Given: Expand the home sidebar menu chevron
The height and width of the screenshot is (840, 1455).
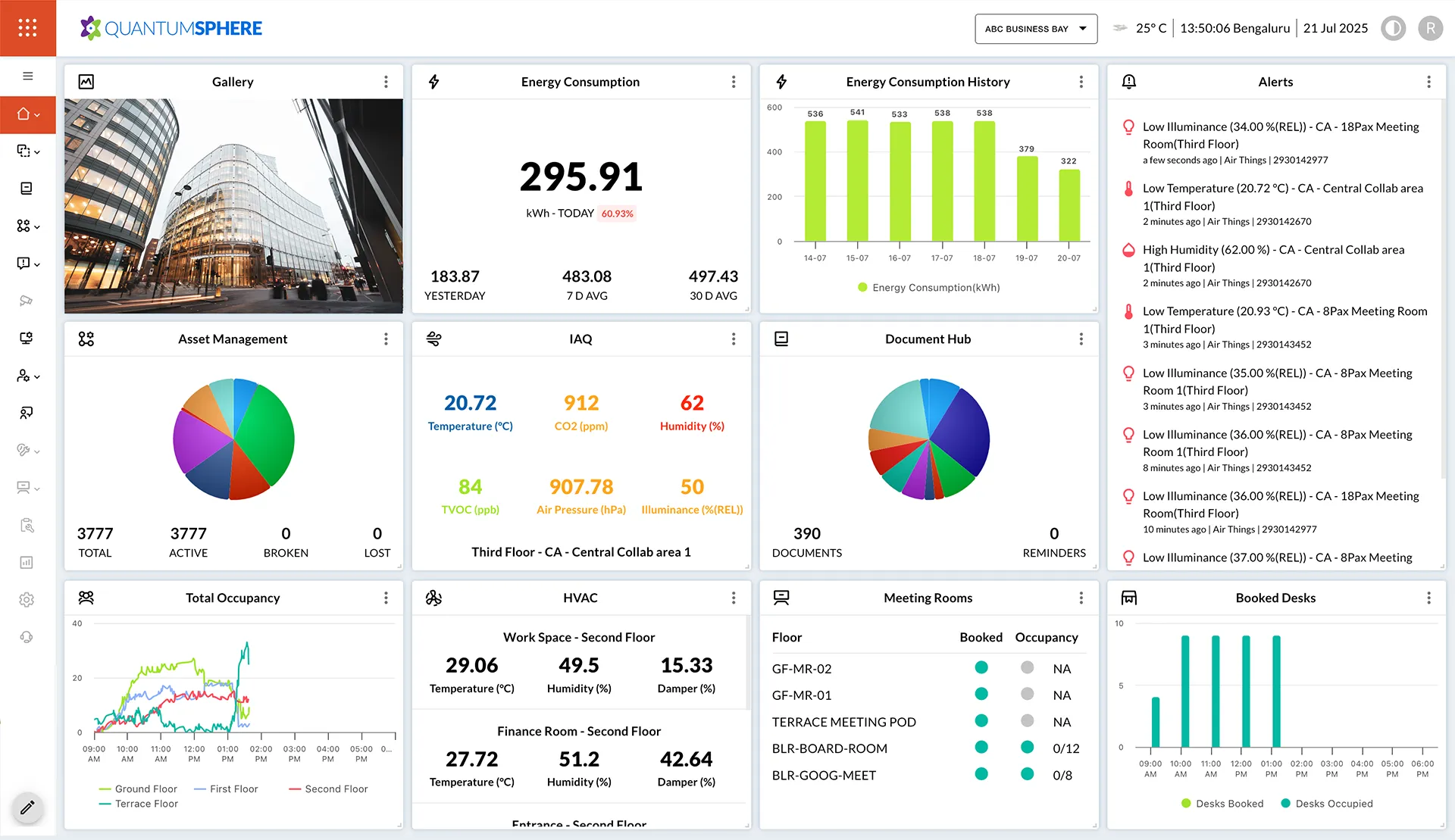Looking at the screenshot, I should (37, 115).
